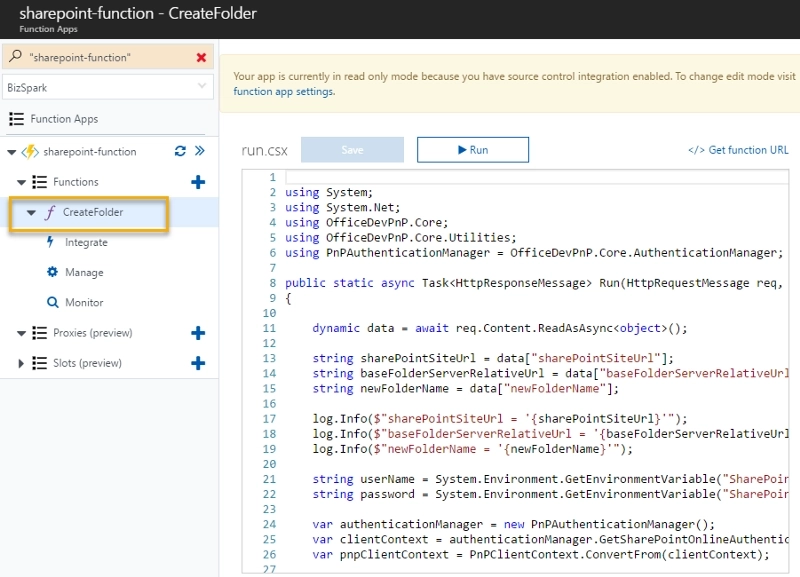Image resolution: width=800 pixels, height=577 pixels.
Task: Click the search magnifier icon
Action: pos(16,56)
